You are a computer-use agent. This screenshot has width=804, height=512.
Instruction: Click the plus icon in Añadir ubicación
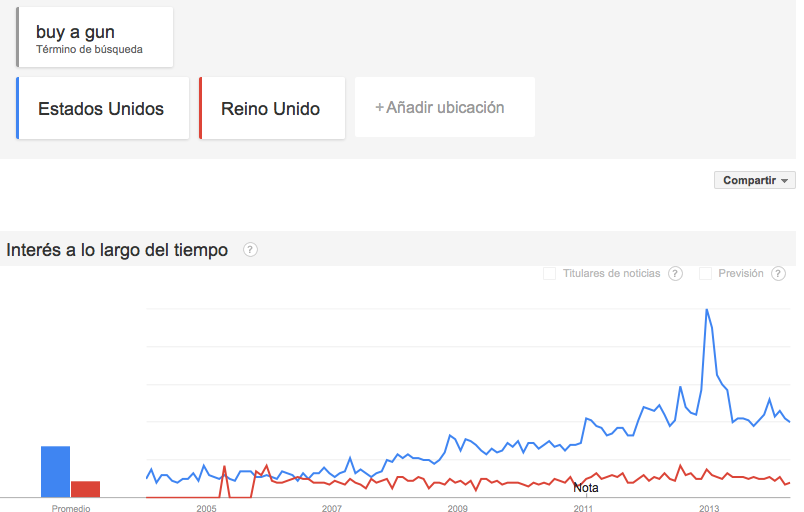pyautogui.click(x=379, y=108)
